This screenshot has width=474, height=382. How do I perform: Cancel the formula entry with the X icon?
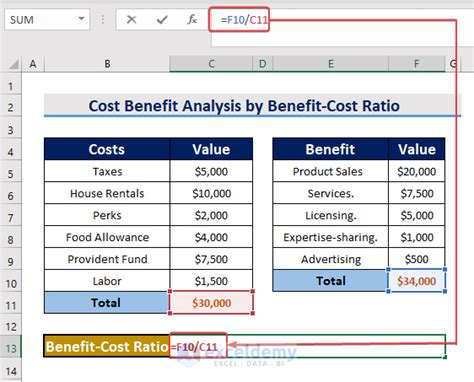[x=131, y=20]
